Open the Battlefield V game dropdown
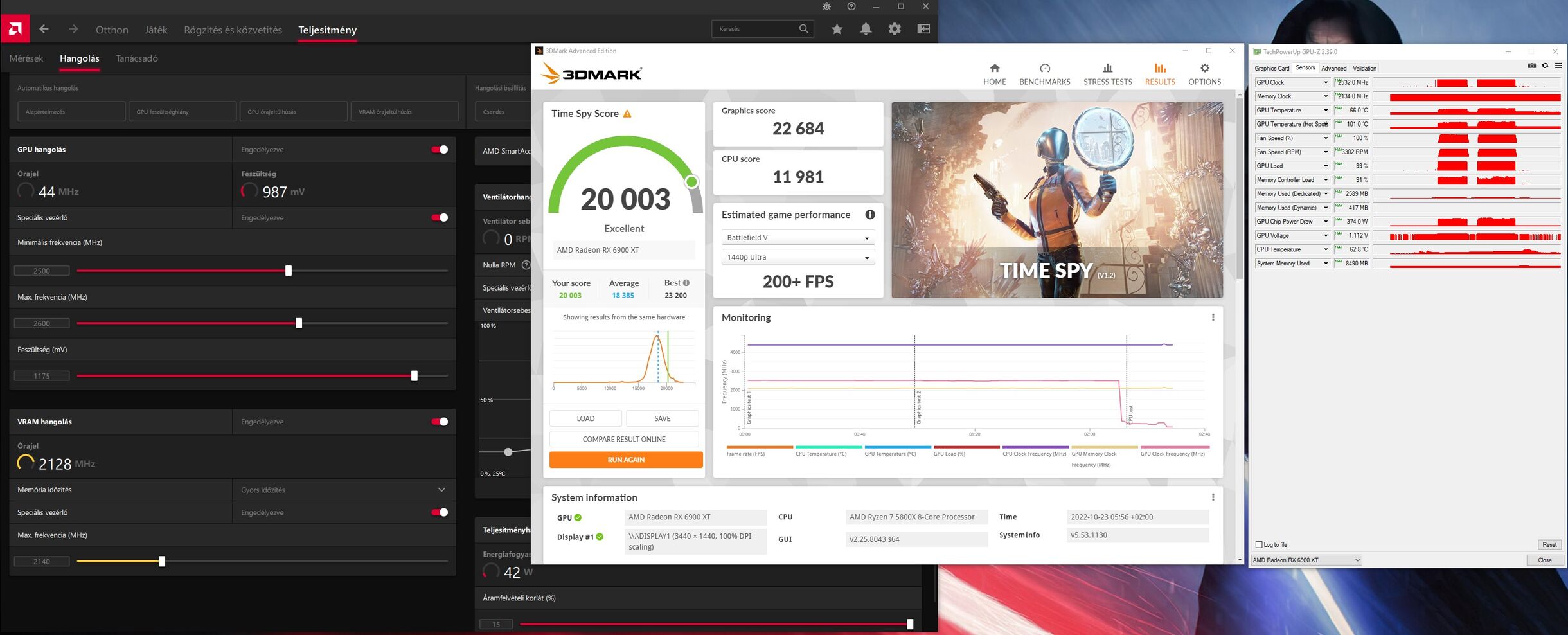This screenshot has width=1568, height=635. pyautogui.click(x=797, y=238)
